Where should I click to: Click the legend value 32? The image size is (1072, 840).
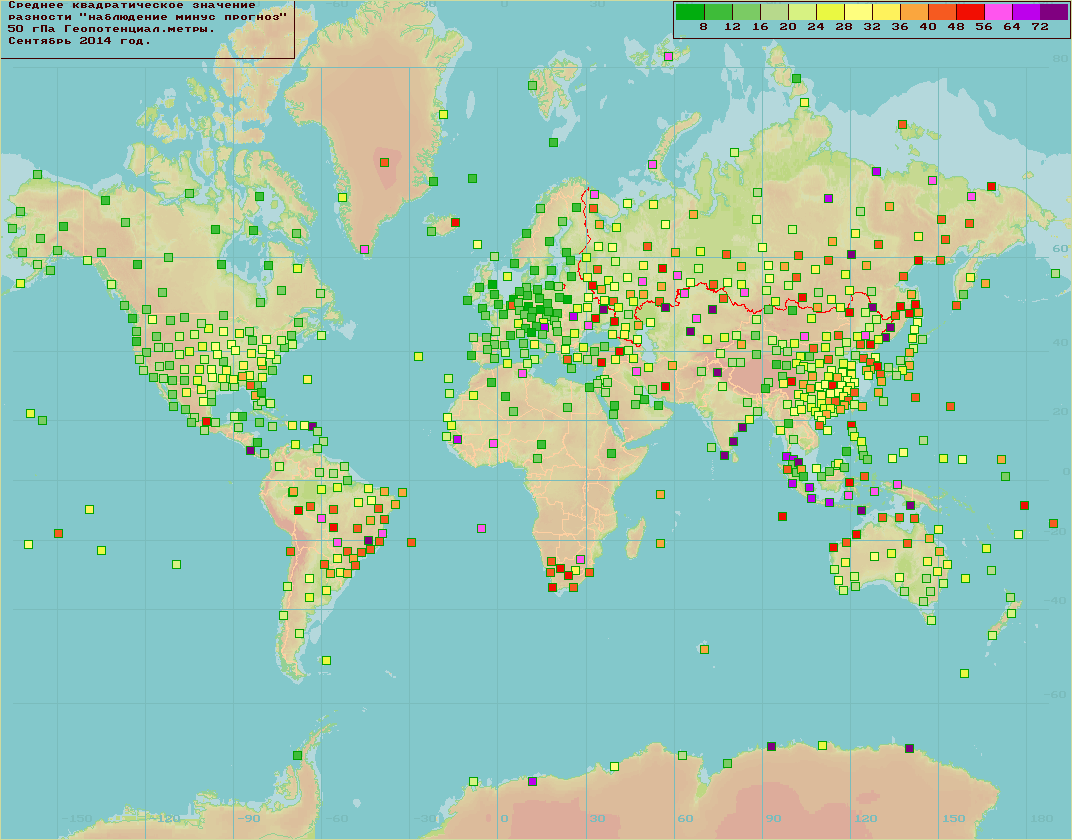pos(872,27)
